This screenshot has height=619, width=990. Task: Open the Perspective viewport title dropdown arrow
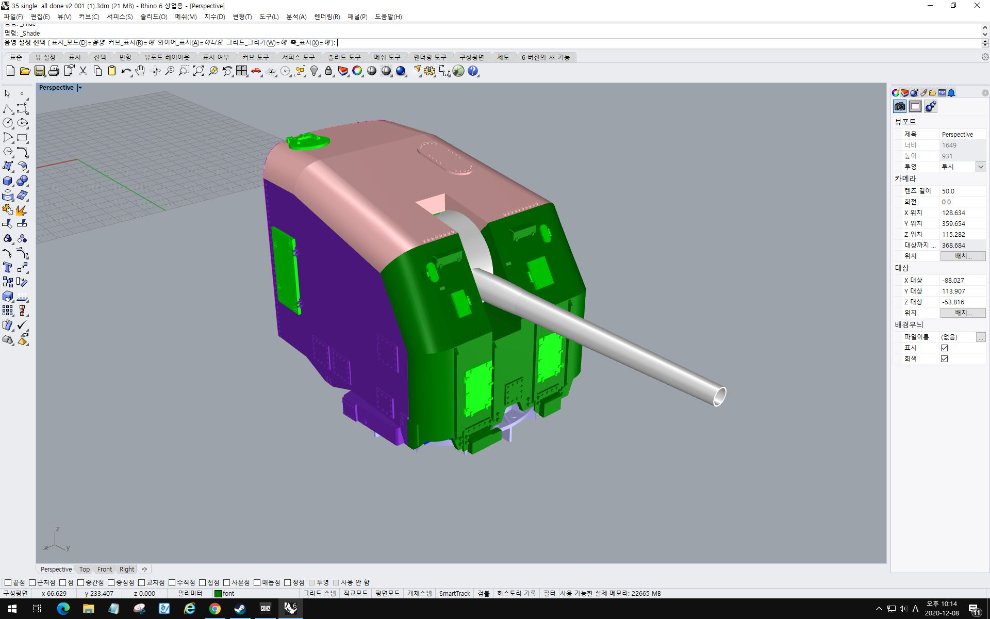pyautogui.click(x=79, y=88)
